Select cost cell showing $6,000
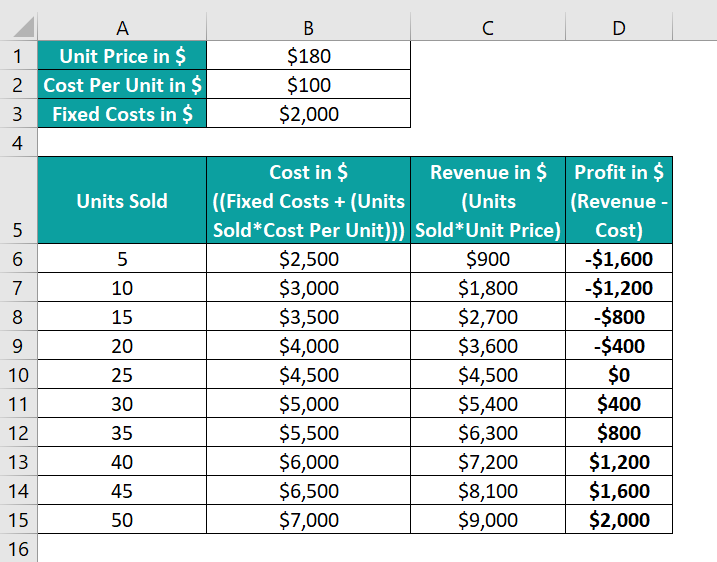 [308, 461]
